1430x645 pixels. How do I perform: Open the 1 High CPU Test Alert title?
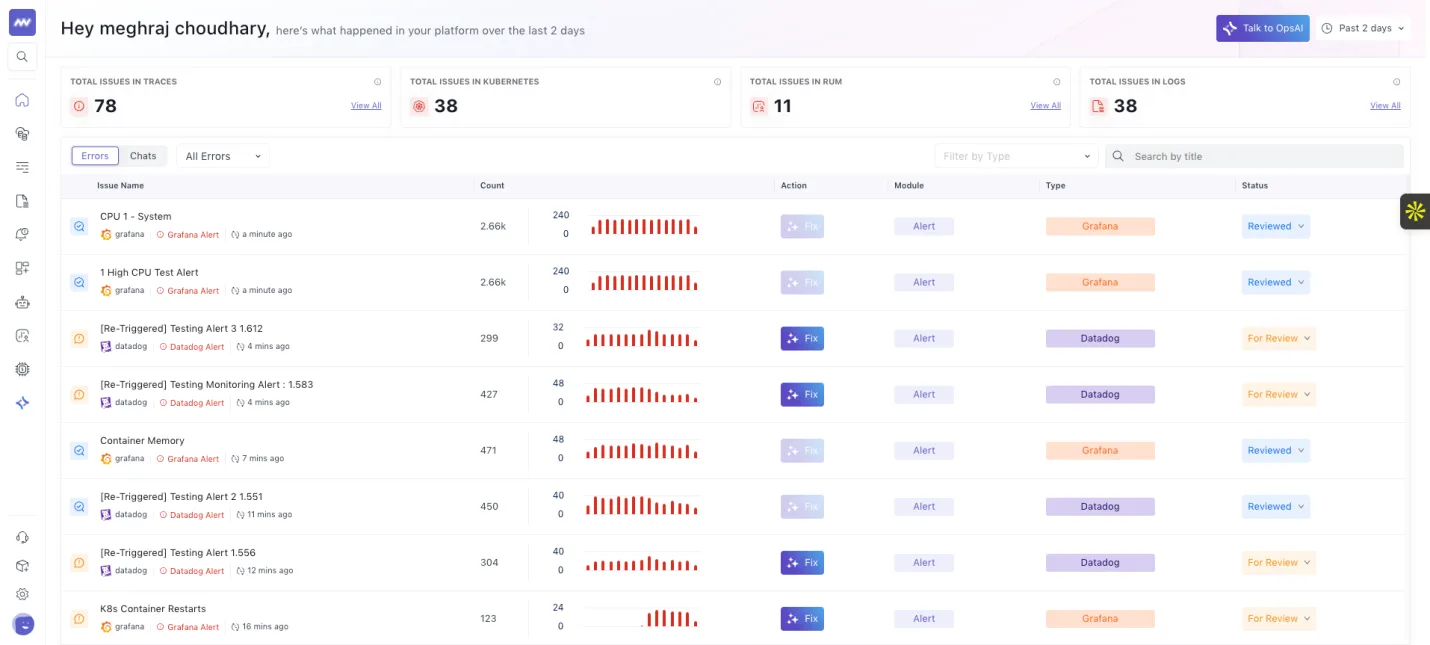tap(149, 273)
